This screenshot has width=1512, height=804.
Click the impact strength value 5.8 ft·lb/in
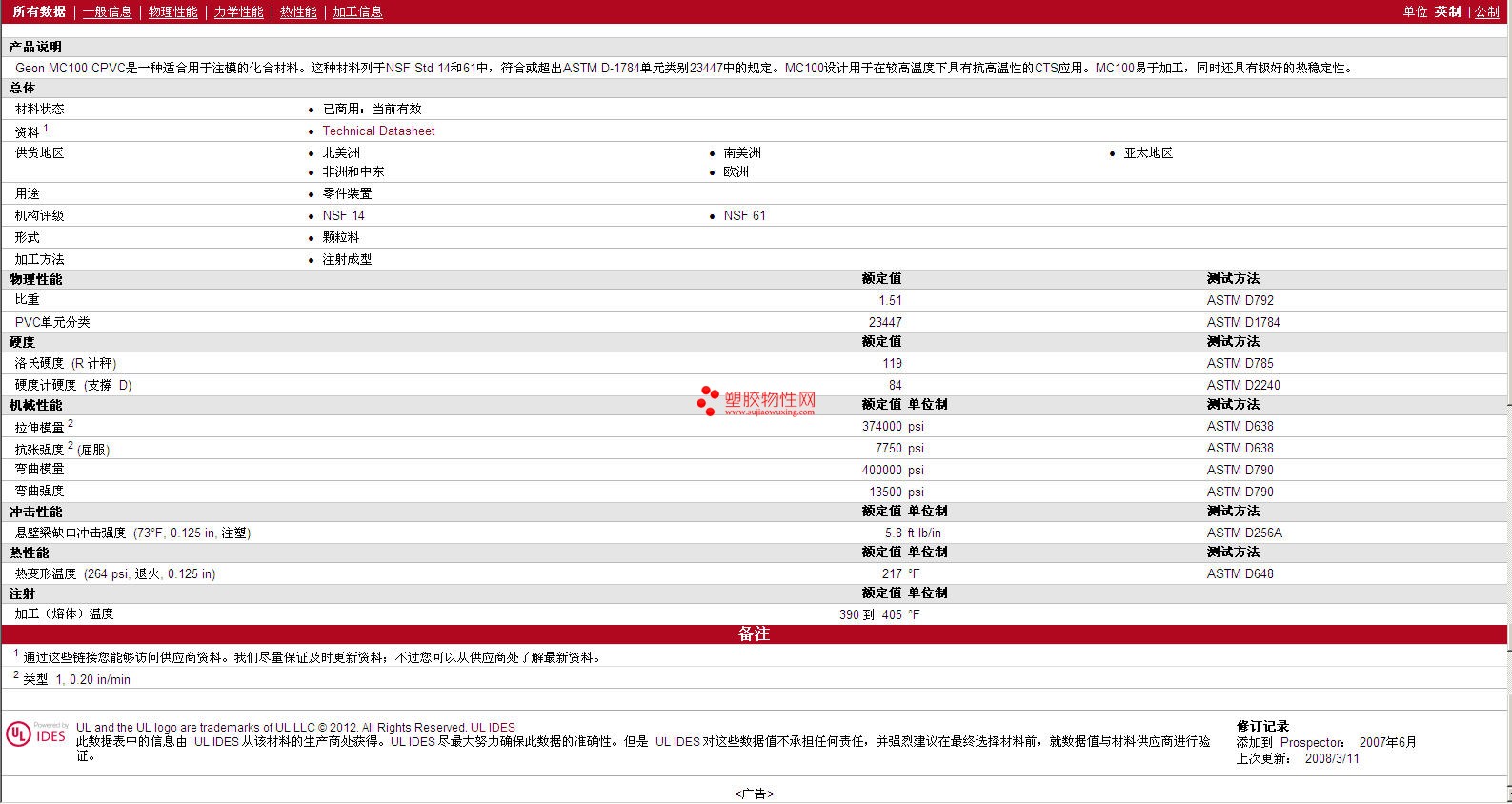pos(913,533)
